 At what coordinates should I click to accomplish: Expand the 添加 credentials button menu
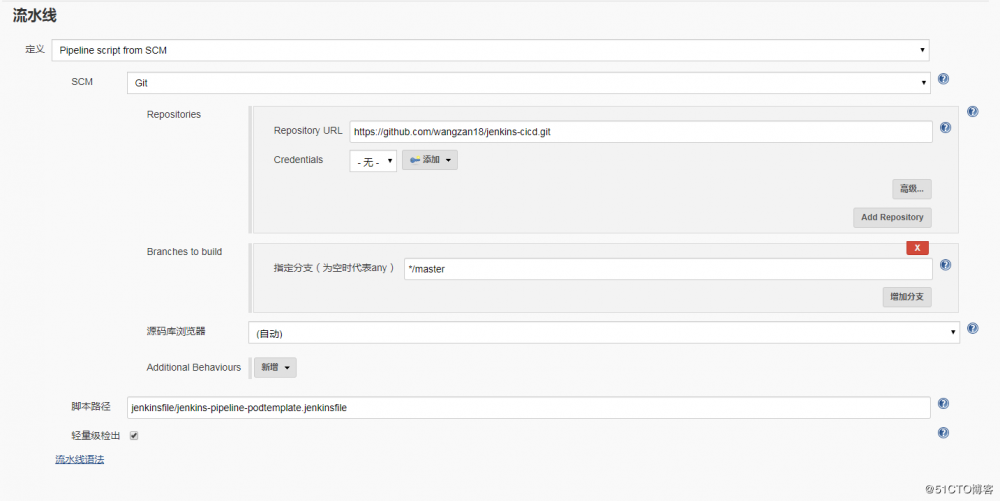pyautogui.click(x=430, y=160)
